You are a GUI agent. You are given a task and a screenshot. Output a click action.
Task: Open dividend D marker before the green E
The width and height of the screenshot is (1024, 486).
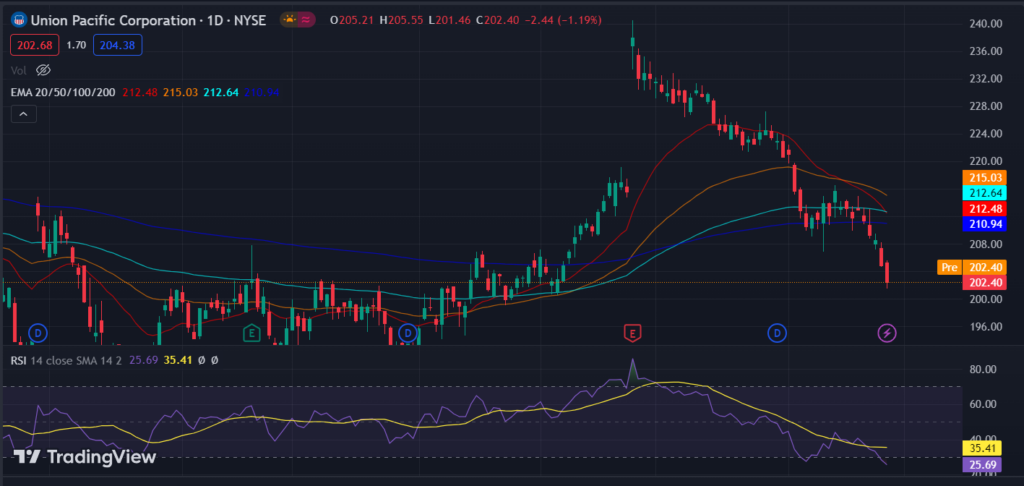point(38,333)
